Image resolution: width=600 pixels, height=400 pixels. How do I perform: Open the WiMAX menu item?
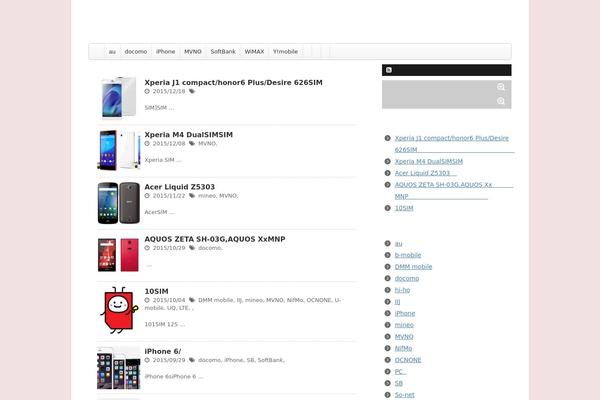click(254, 52)
